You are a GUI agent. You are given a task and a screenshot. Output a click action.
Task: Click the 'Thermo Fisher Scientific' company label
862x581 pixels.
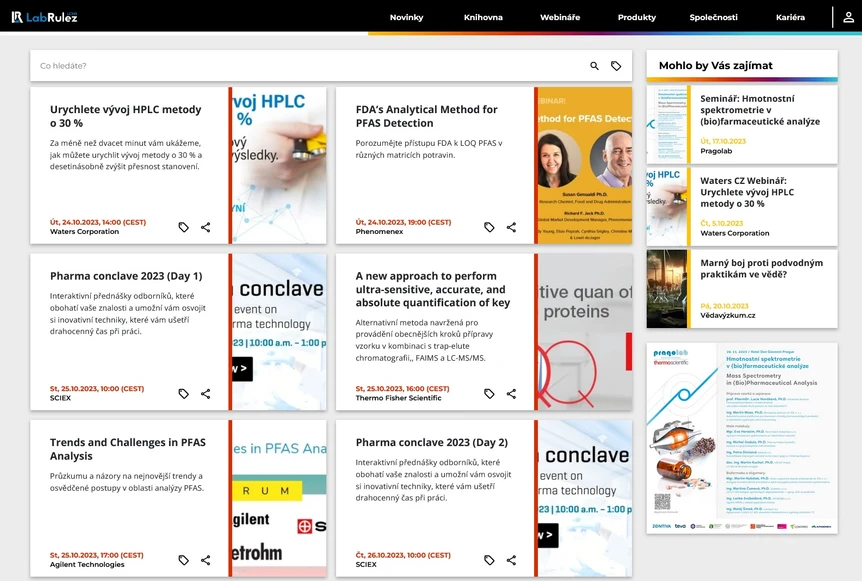pos(398,398)
